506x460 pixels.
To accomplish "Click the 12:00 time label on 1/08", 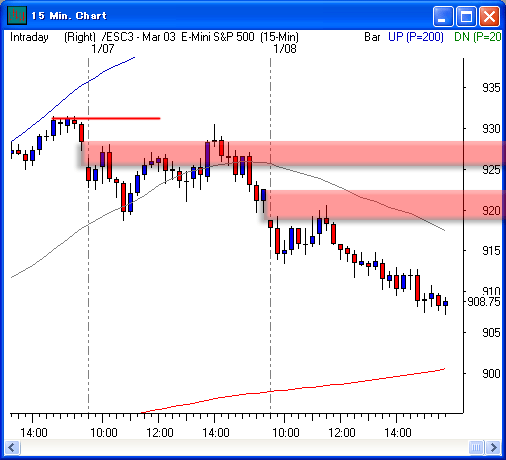I will 342,433.
